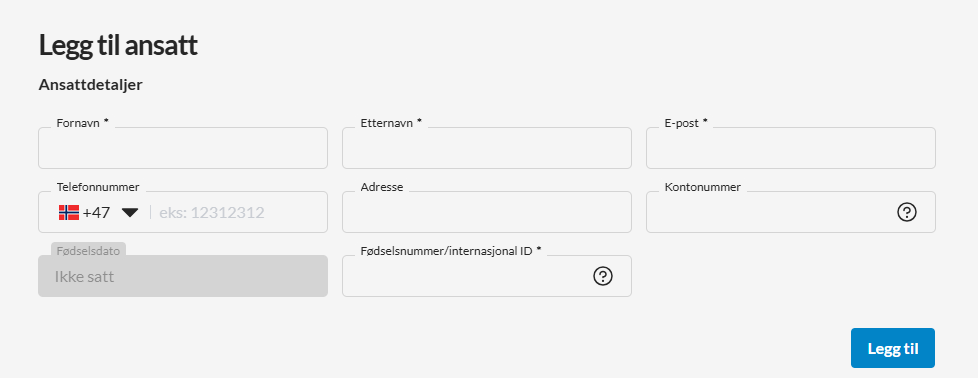This screenshot has width=978, height=378.
Task: Expand the phone country code dropdown arrow
Action: pos(130,213)
